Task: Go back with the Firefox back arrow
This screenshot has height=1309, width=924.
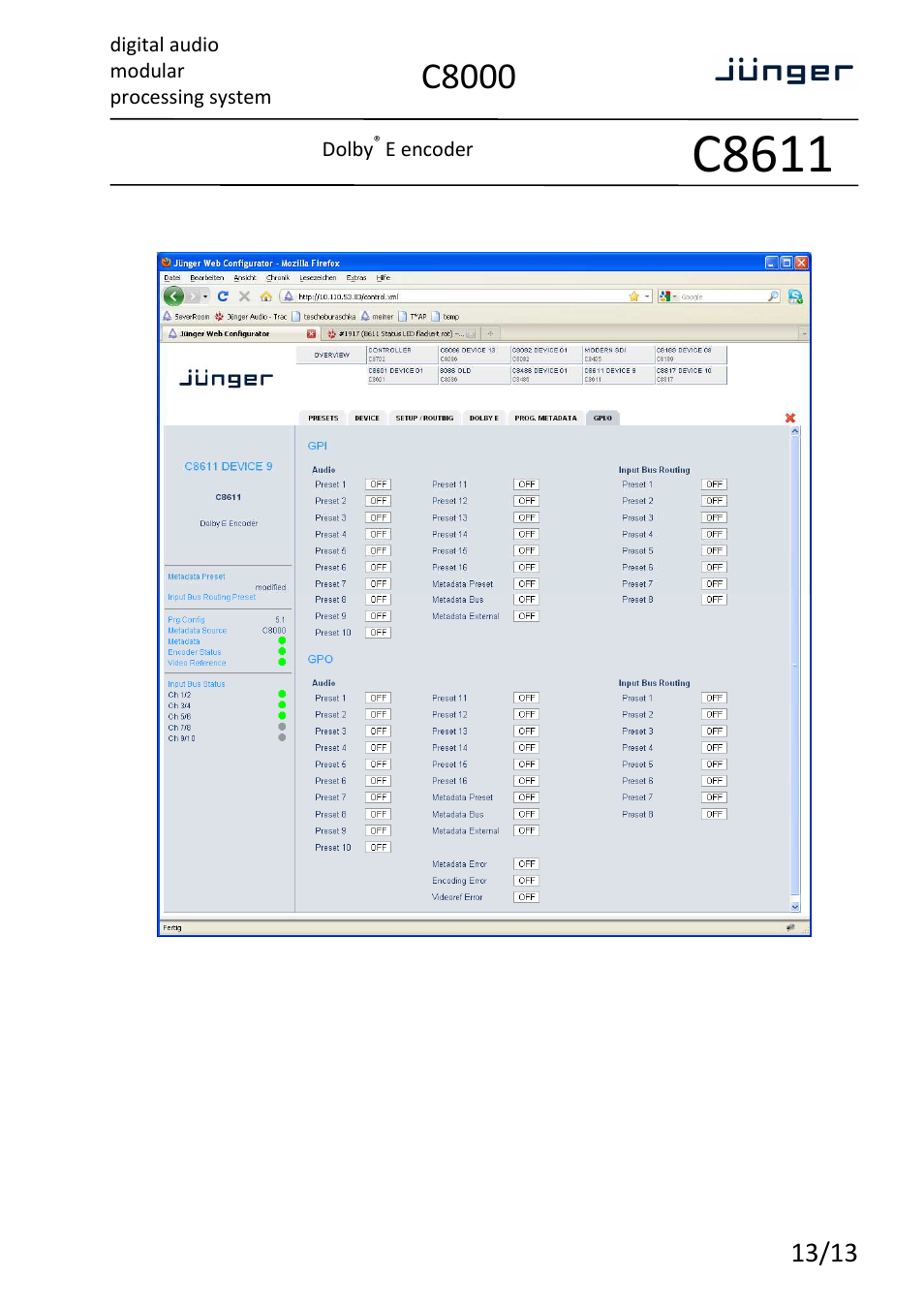Action: tap(173, 296)
